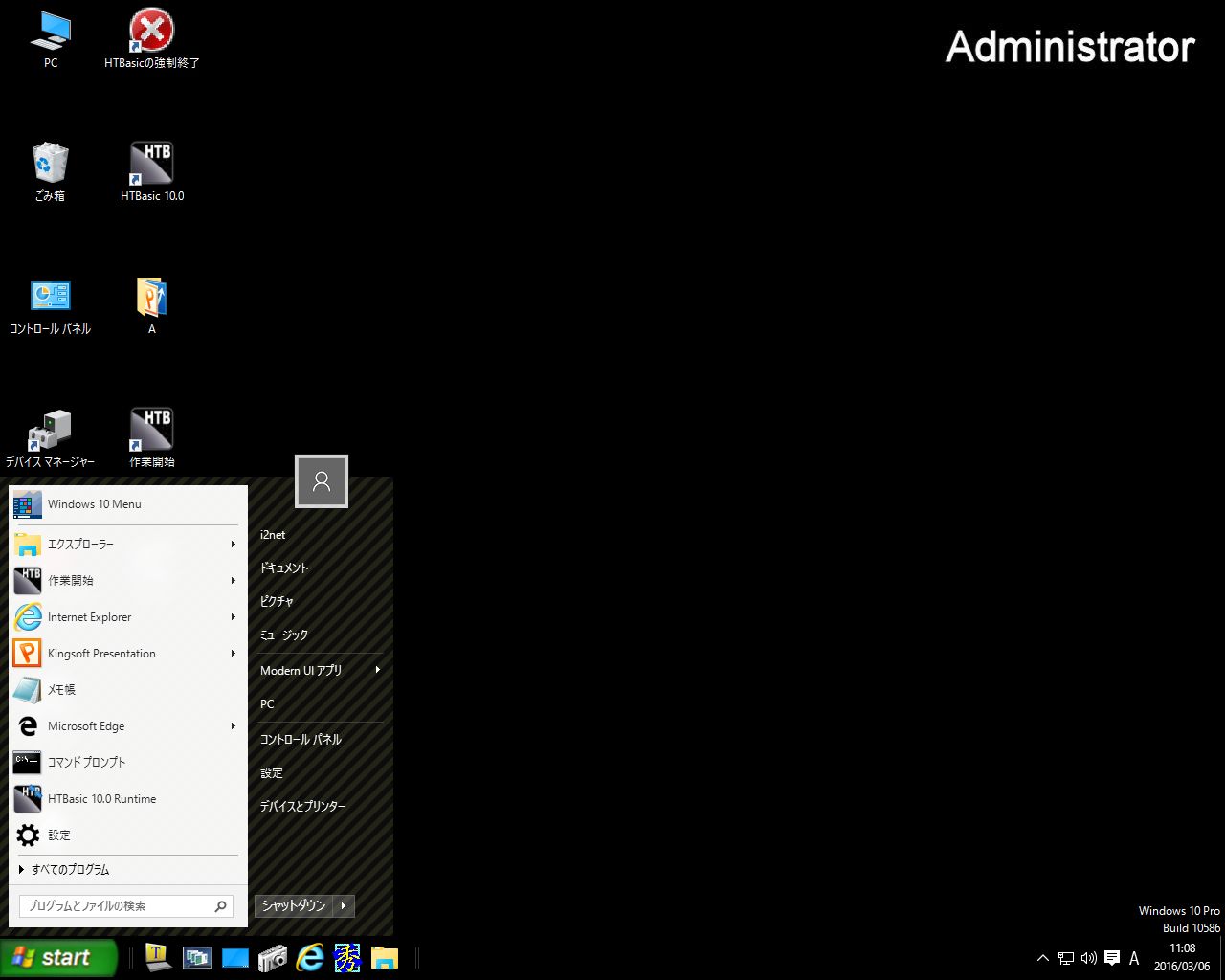Open Windows 10 Menu entry
Image resolution: width=1225 pixels, height=980 pixels.
[126, 504]
